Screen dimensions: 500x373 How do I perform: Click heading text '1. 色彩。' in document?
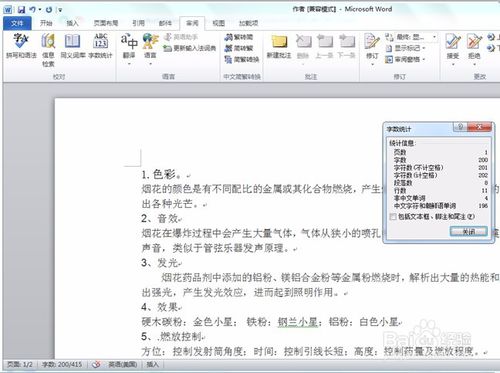(x=161, y=174)
